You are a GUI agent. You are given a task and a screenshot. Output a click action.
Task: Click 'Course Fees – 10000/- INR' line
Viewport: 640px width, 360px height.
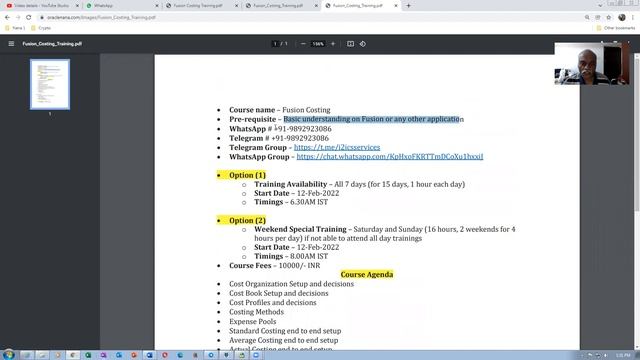pos(274,266)
